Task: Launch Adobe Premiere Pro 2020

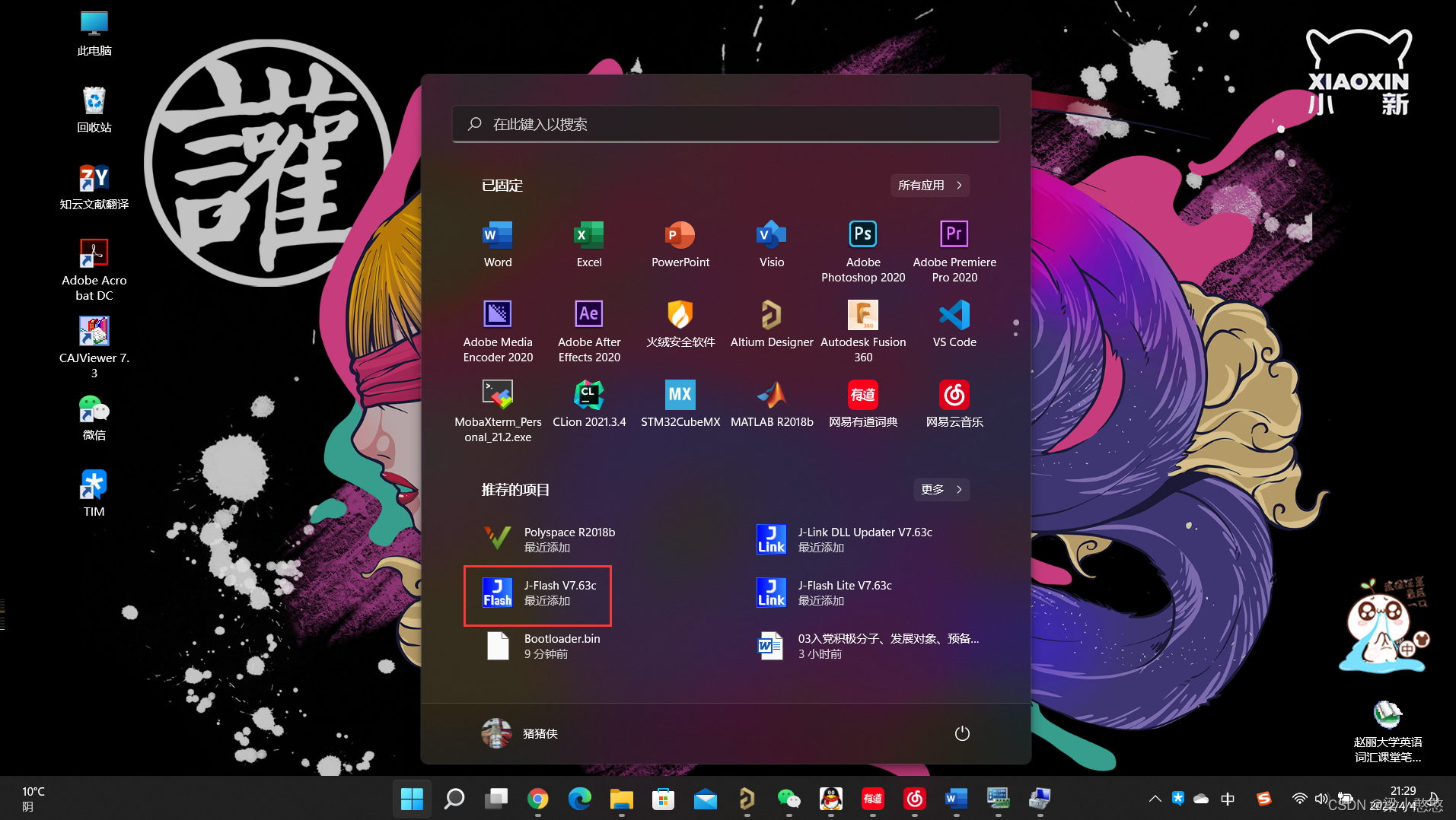Action: (954, 252)
